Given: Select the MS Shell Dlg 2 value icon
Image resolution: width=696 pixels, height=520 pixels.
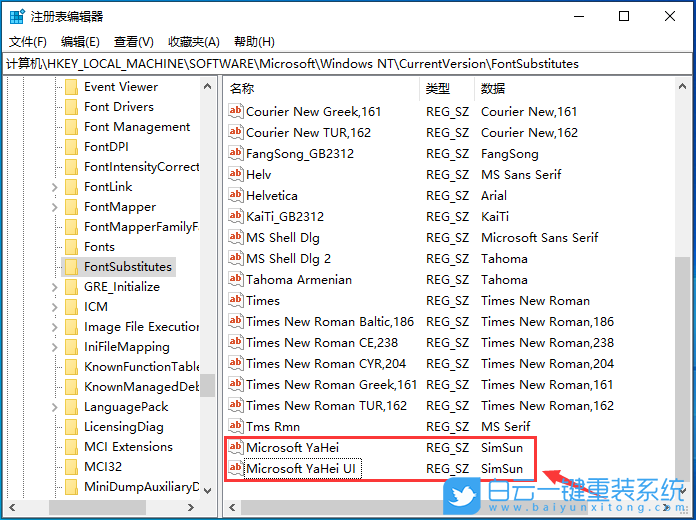Looking at the screenshot, I should 236,259.
